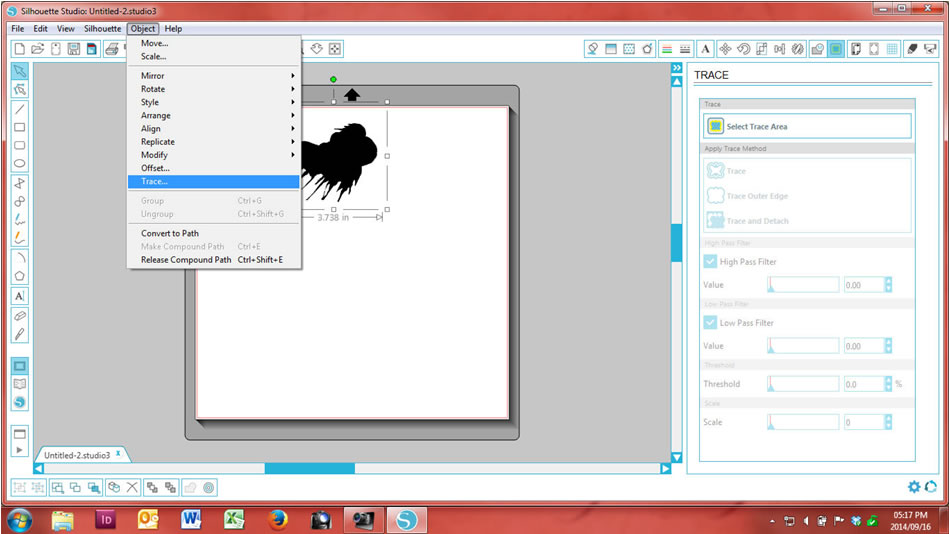This screenshot has width=949, height=534.
Task: Click the Print icon in the toolbar
Action: click(x=112, y=49)
